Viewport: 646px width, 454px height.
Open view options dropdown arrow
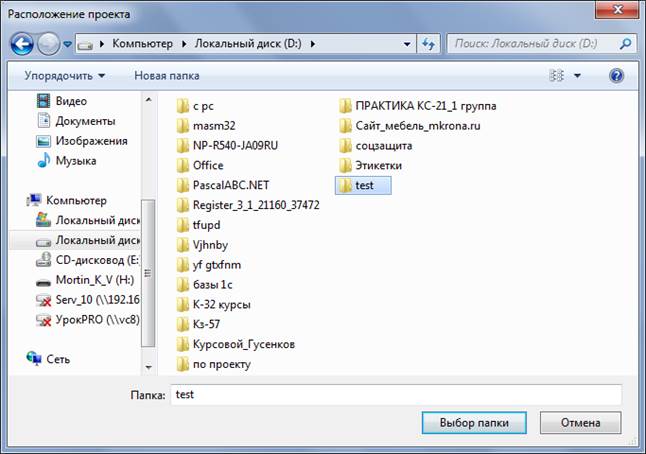point(578,76)
